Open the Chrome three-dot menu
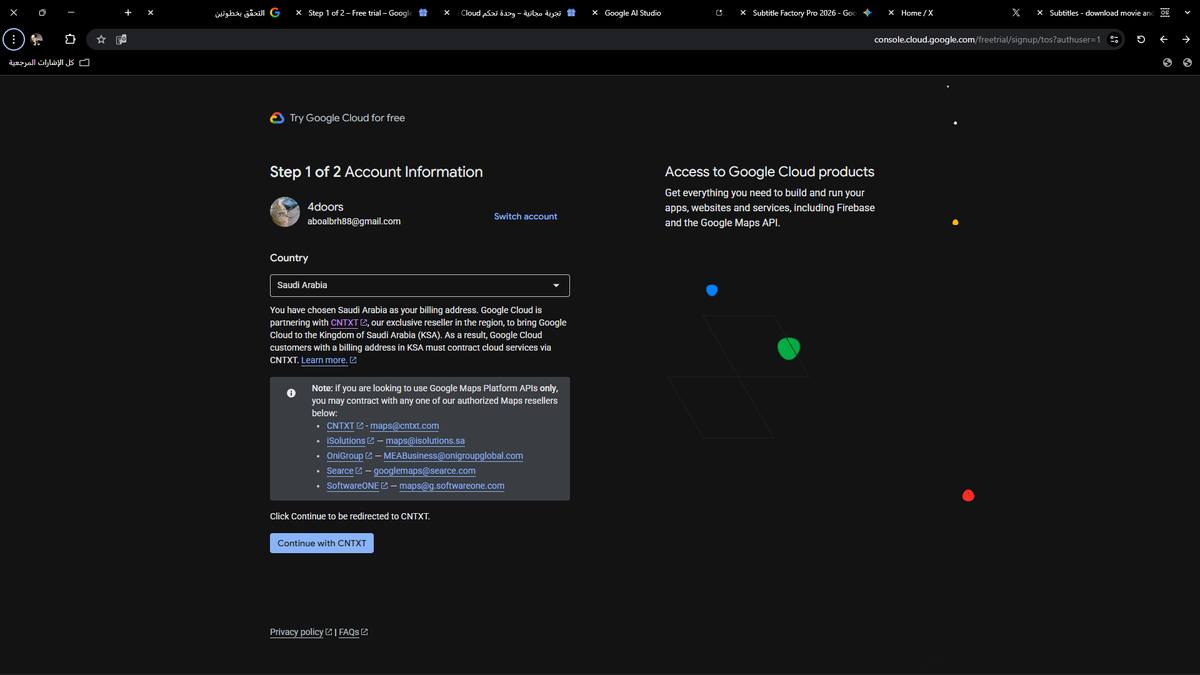Image resolution: width=1200 pixels, height=675 pixels. (x=13, y=39)
